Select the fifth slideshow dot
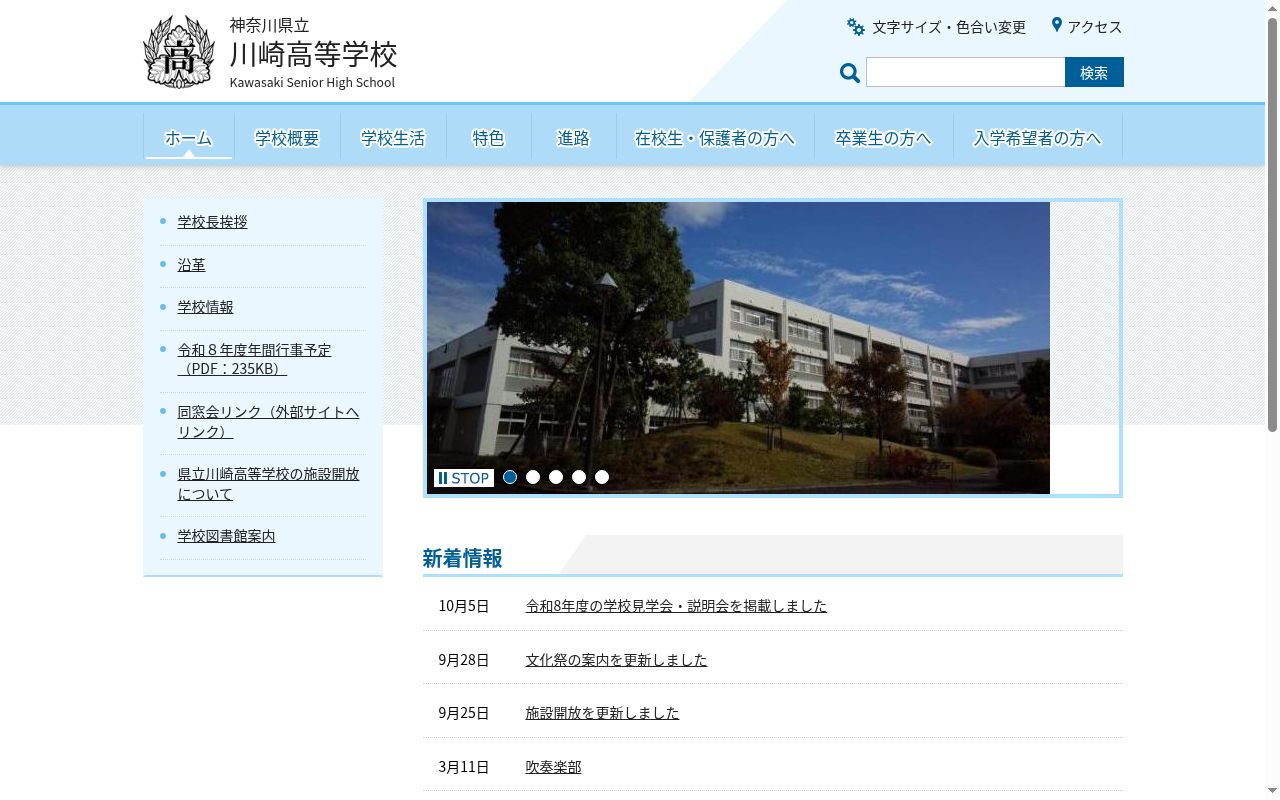 coord(602,477)
